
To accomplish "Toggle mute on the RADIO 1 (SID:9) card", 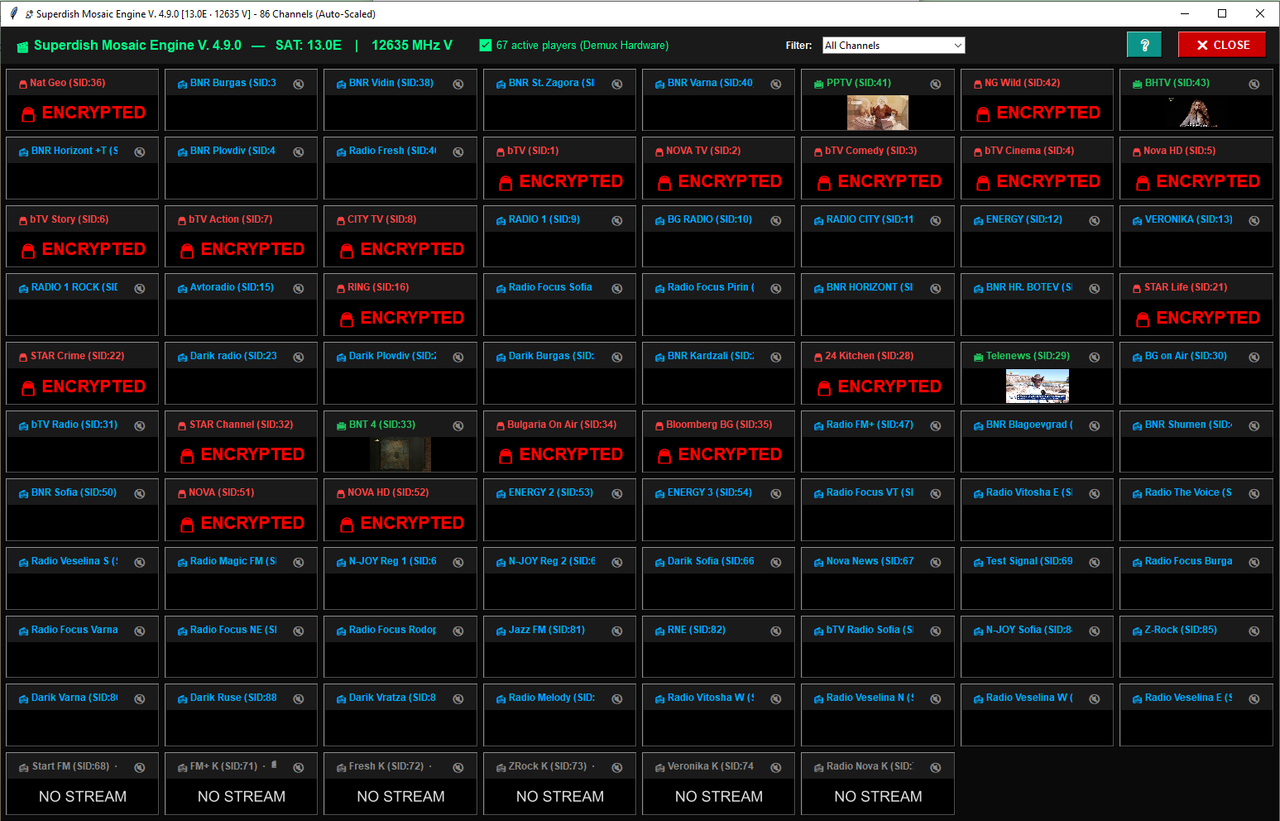I will pos(617,221).
